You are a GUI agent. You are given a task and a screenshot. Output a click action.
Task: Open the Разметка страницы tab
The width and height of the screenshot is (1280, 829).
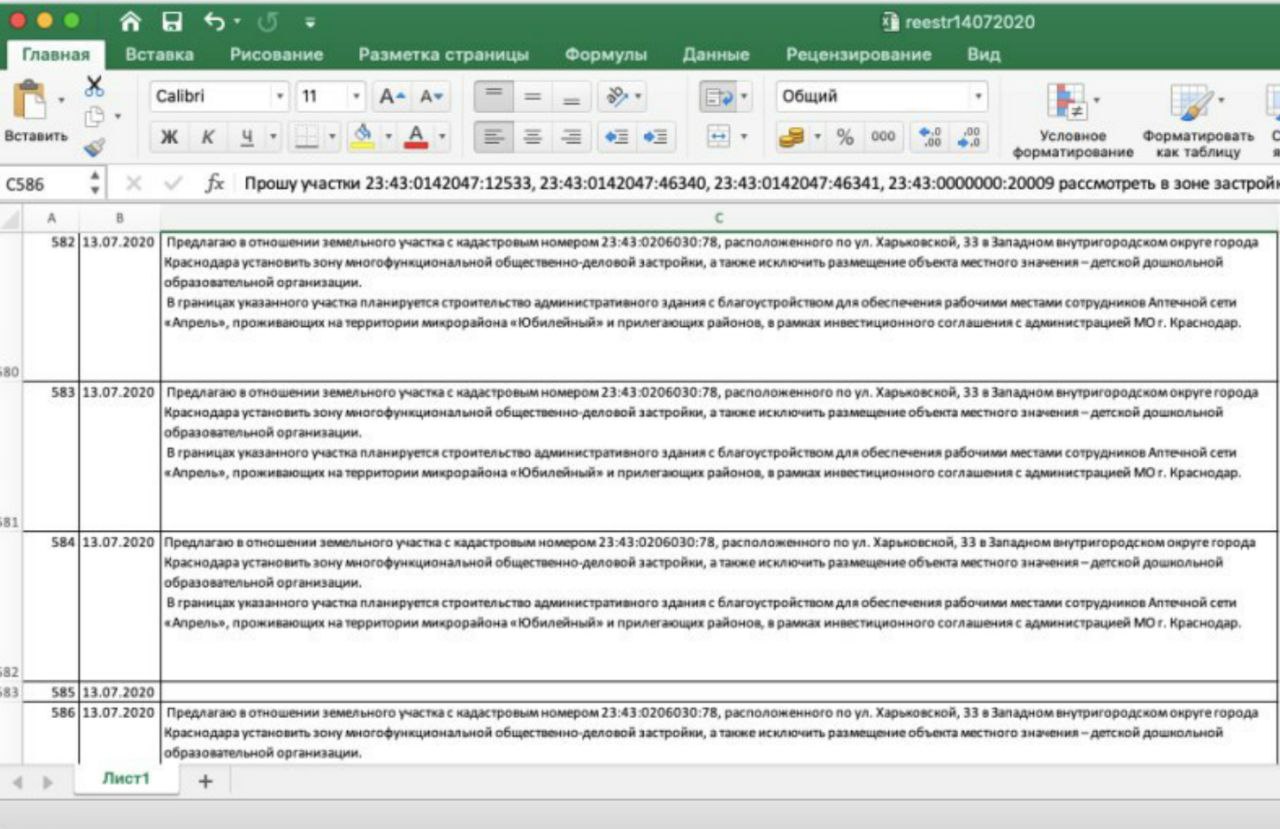coord(444,55)
